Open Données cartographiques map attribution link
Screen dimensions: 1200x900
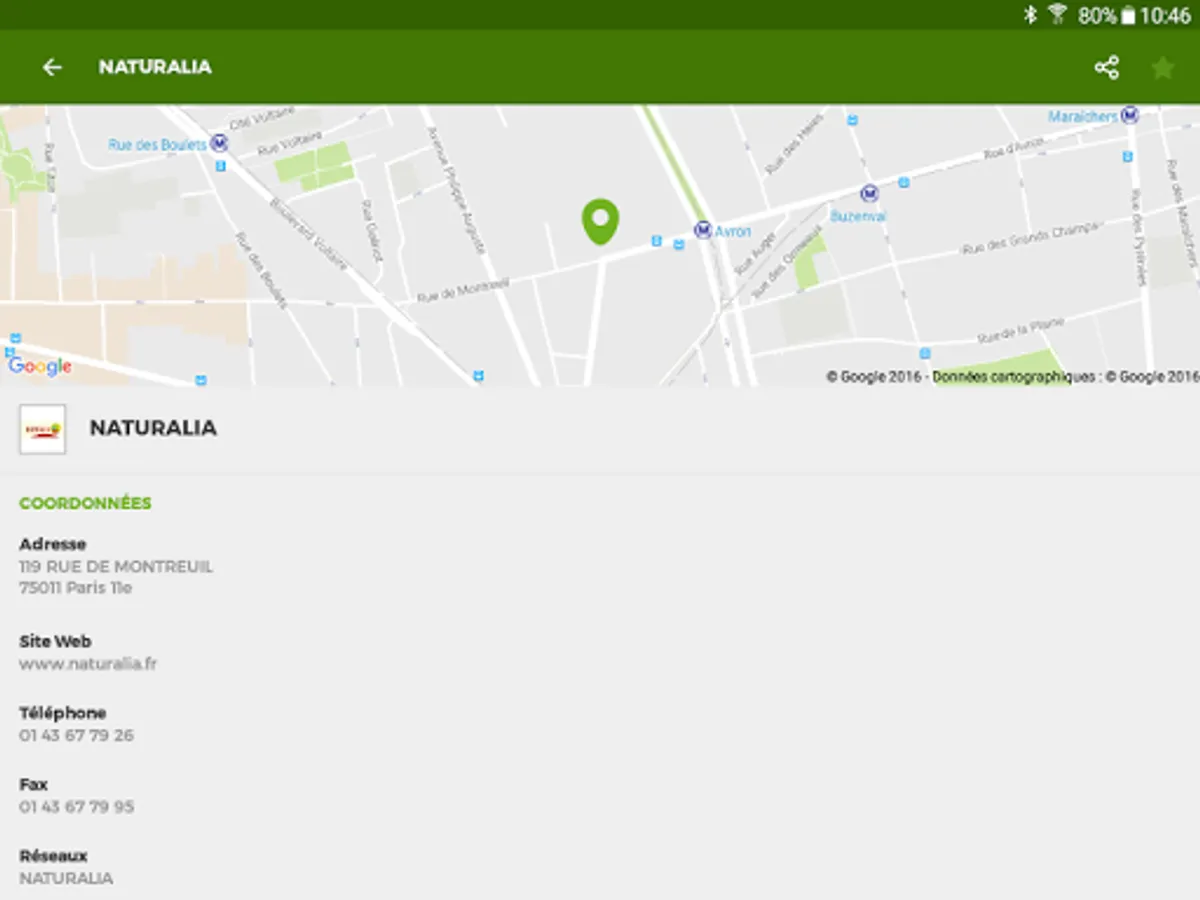click(1013, 377)
